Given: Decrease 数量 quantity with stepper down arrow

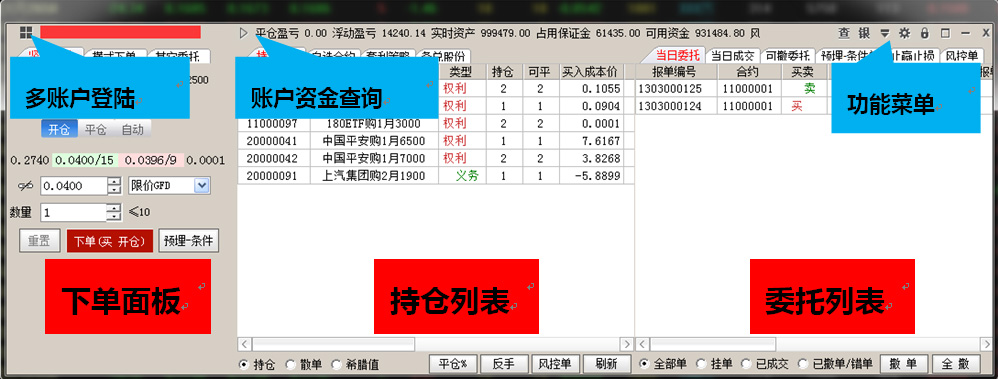Looking at the screenshot, I should pyautogui.click(x=114, y=217).
